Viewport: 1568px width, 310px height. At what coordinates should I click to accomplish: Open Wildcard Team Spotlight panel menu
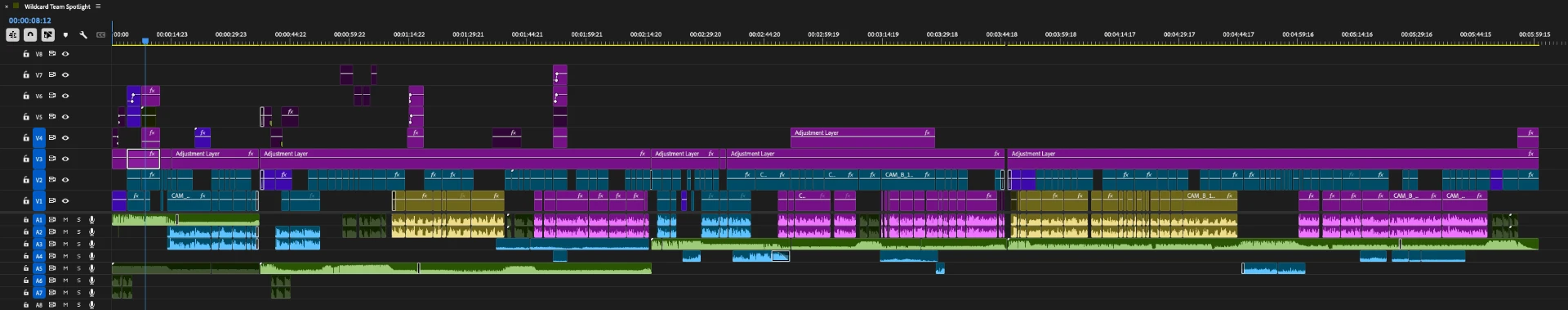[98, 7]
